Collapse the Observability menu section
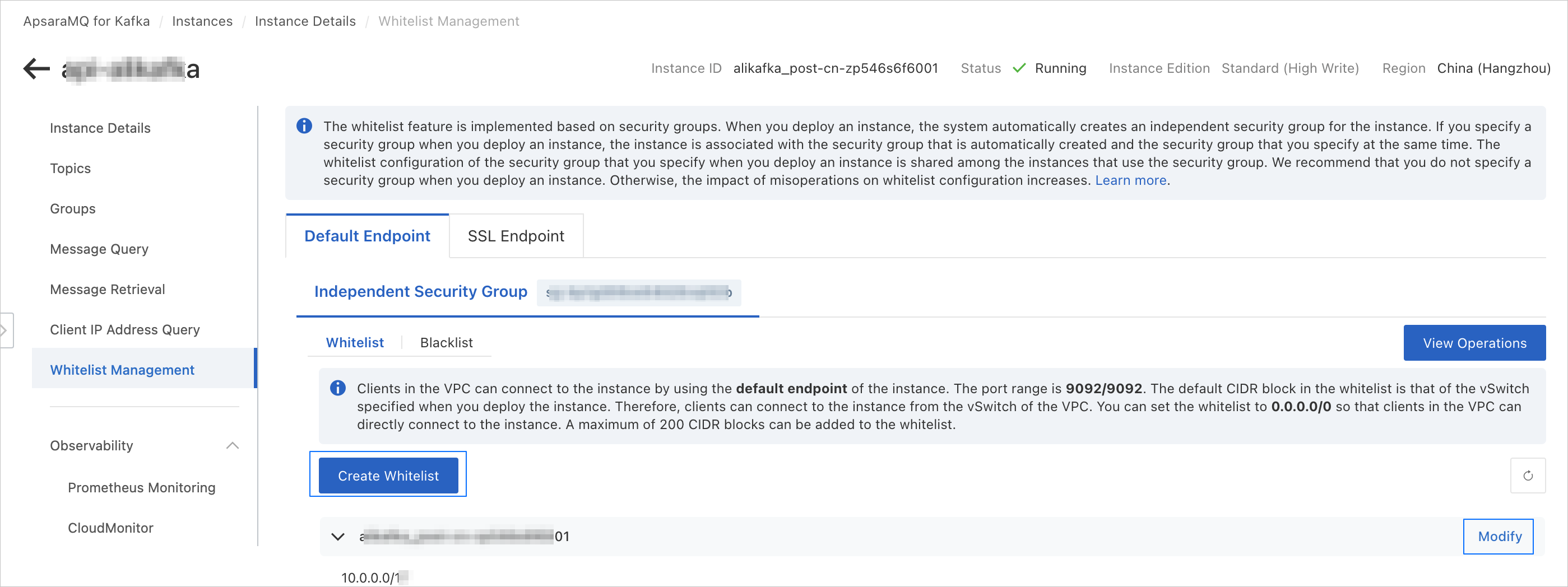 pyautogui.click(x=232, y=445)
